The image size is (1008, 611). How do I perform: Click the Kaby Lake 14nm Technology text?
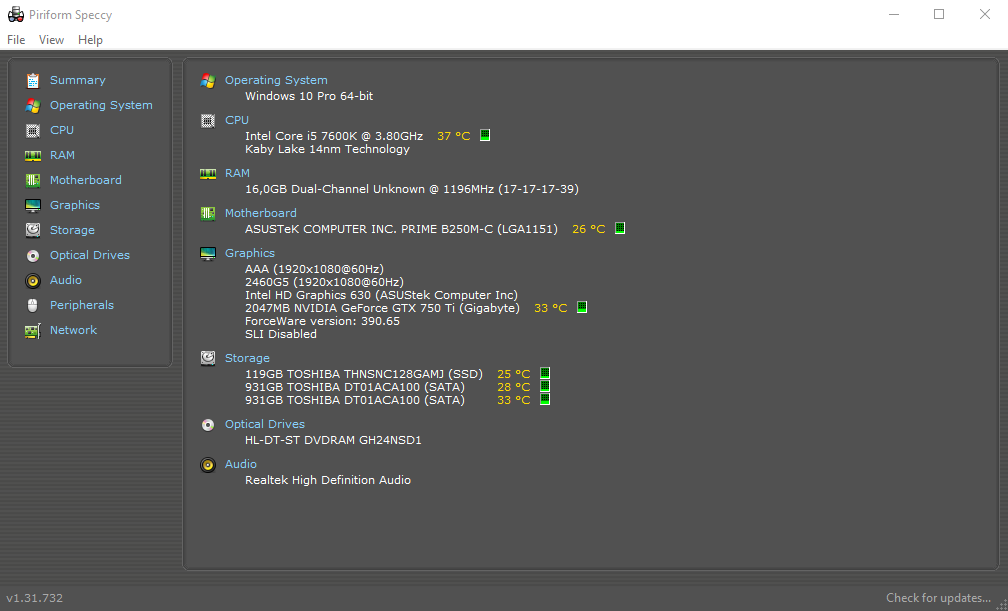327,149
